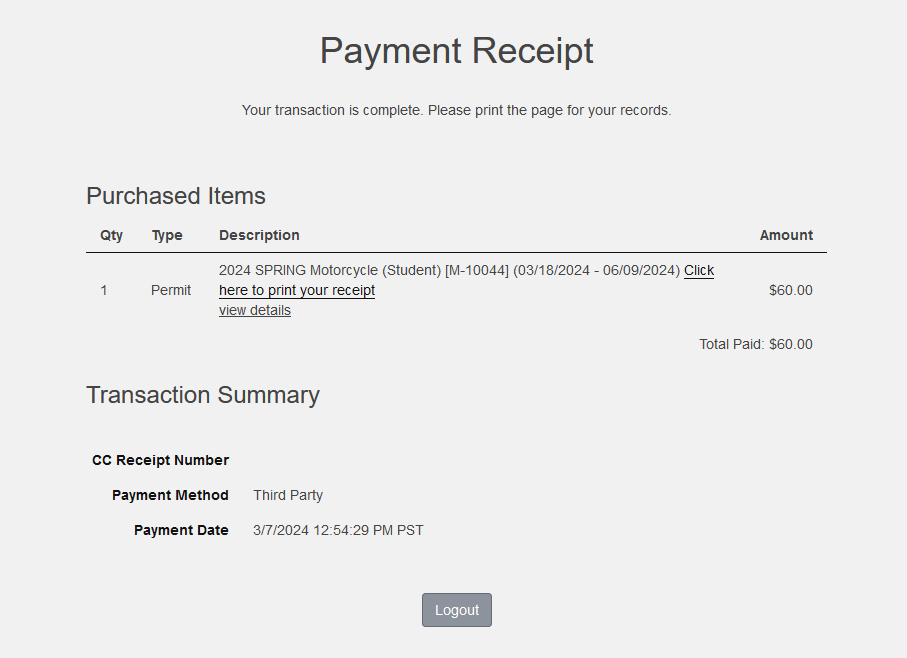Click the quantity value 1 in the table
The image size is (907, 658).
(x=104, y=290)
